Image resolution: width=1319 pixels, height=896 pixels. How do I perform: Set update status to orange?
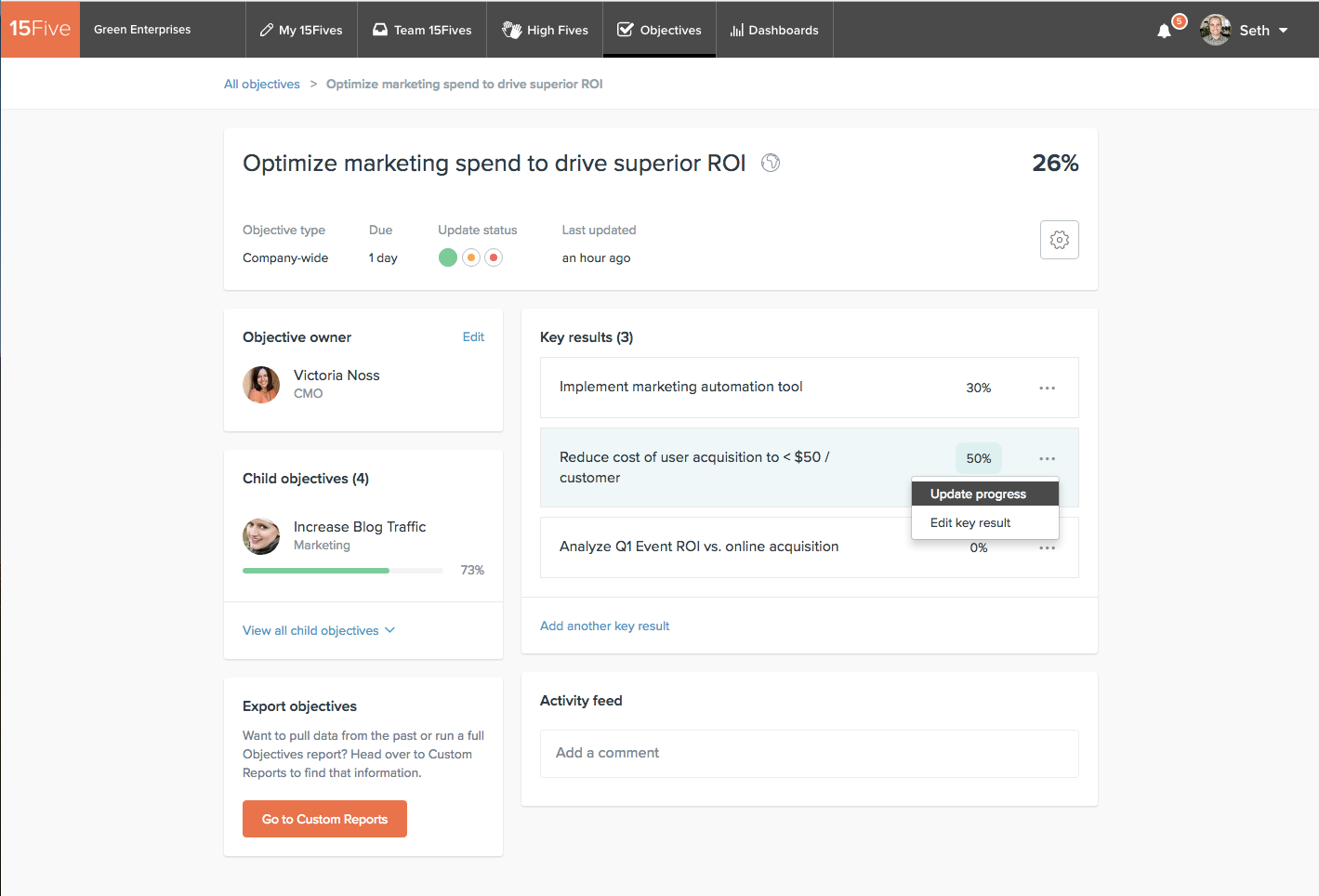point(471,257)
